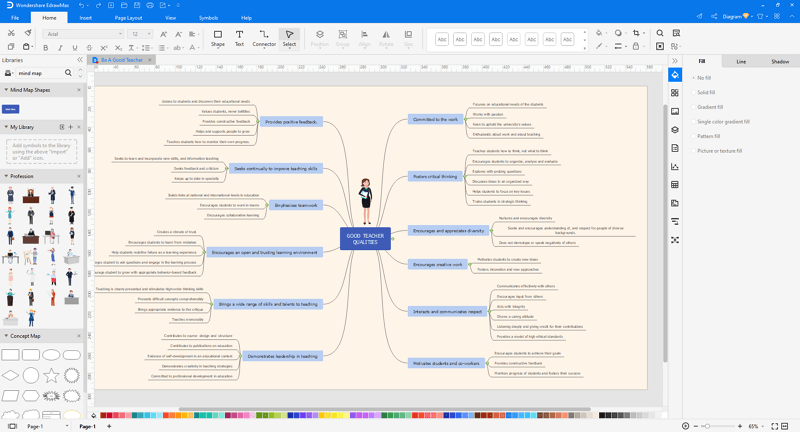Collapse the Concept Map section
Screen dimensions: 800x432
click(6, 336)
